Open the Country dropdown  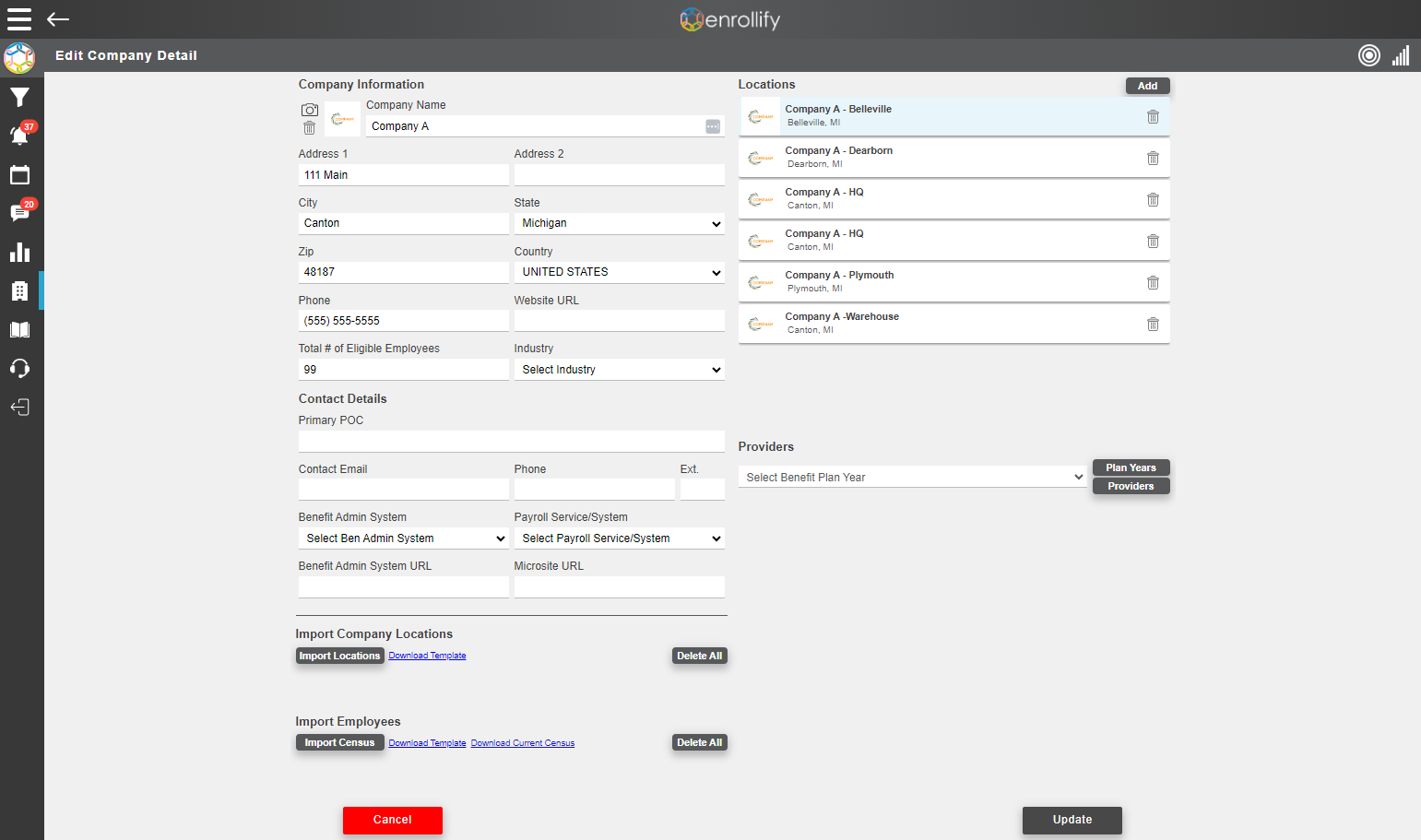click(x=620, y=272)
